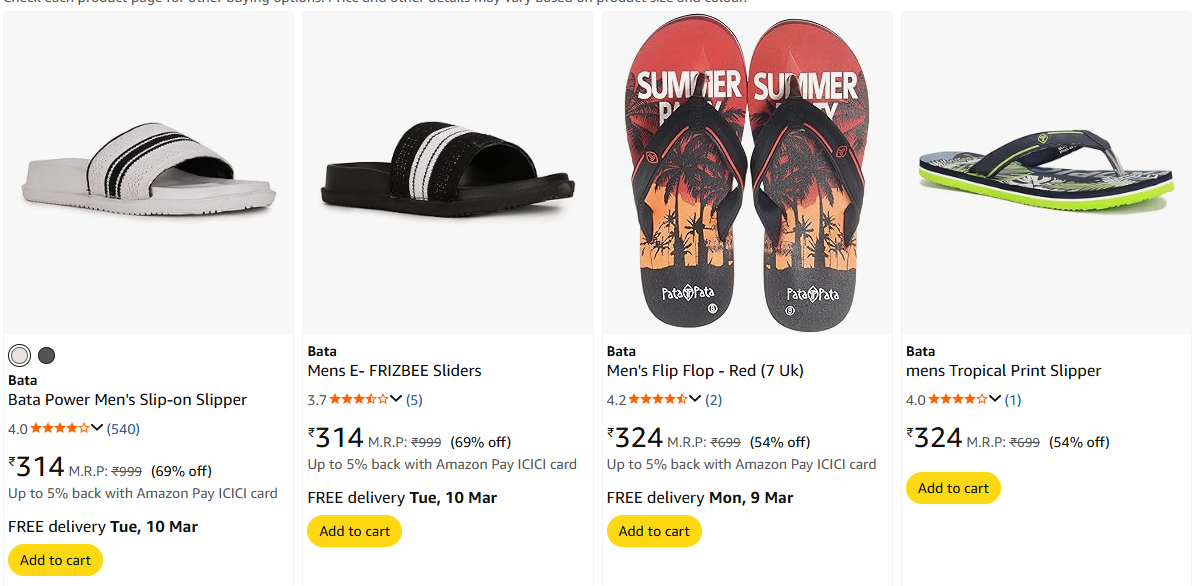Screen dimensions: 1195x586
Task: Expand rating chevron for Red Flip Flop
Action: 695,399
